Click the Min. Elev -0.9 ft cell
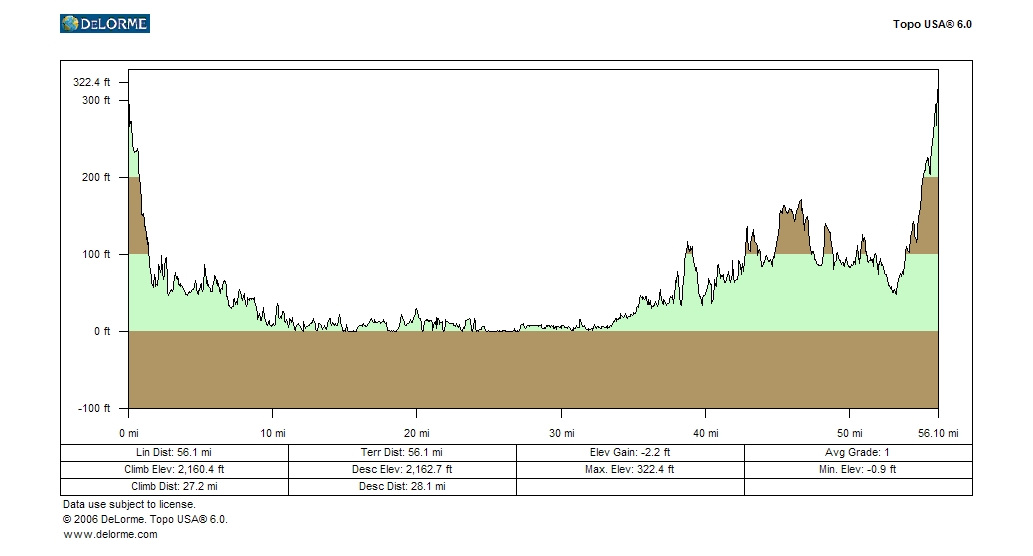This screenshot has height=556, width=1033. coord(858,469)
